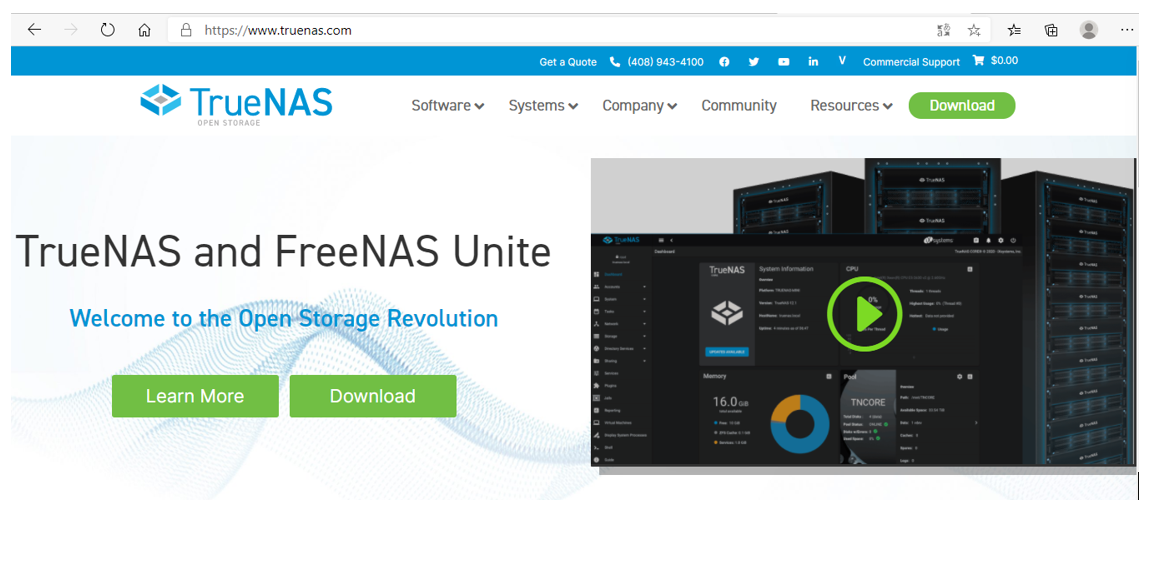1154x567 pixels.
Task: Click the browser forward arrow
Action: 71,30
